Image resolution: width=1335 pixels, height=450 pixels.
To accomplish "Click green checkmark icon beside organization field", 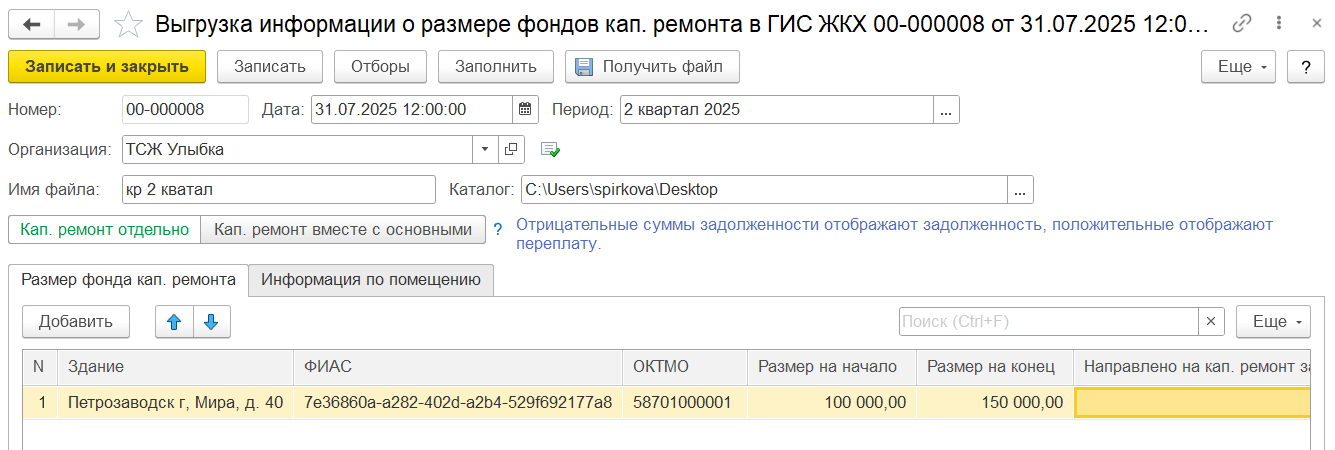I will click(550, 149).
